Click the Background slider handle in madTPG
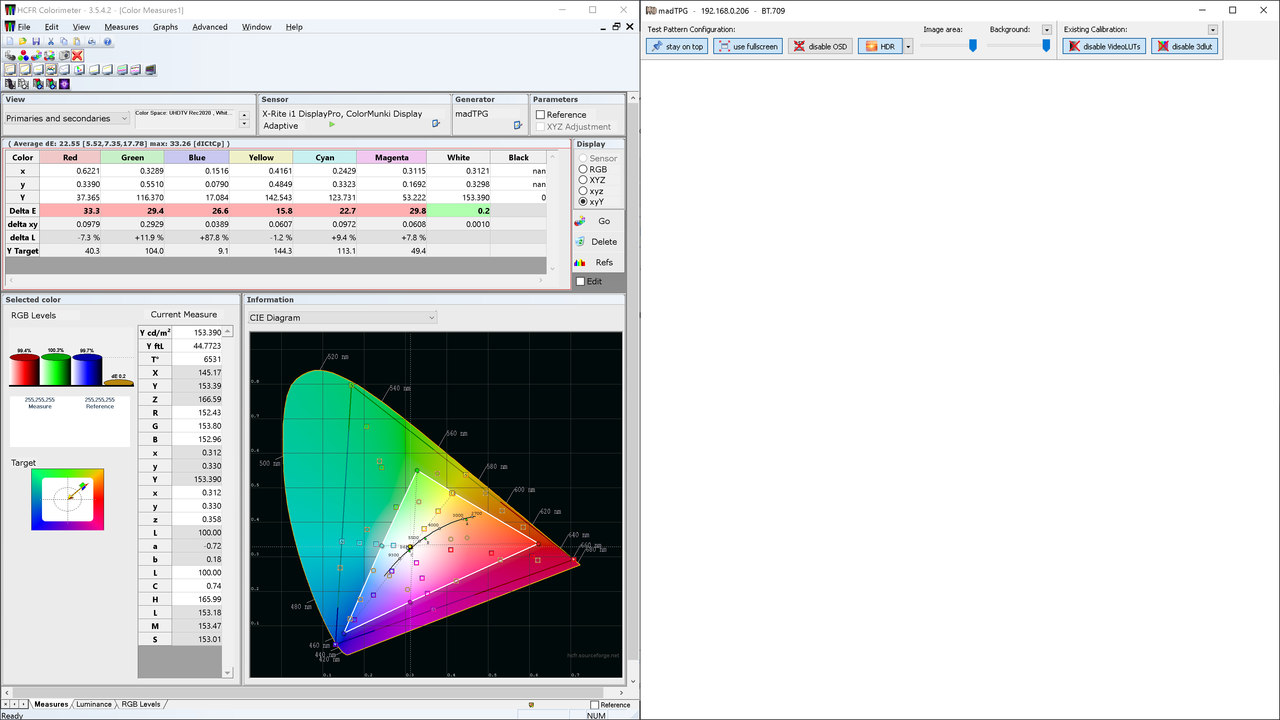Viewport: 1280px width, 720px height. (x=1046, y=45)
